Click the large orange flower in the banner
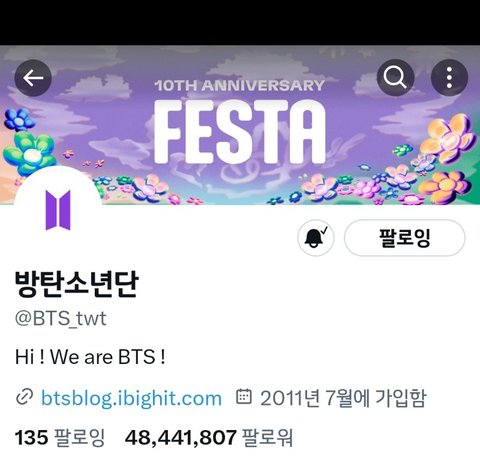 pyautogui.click(x=448, y=138)
